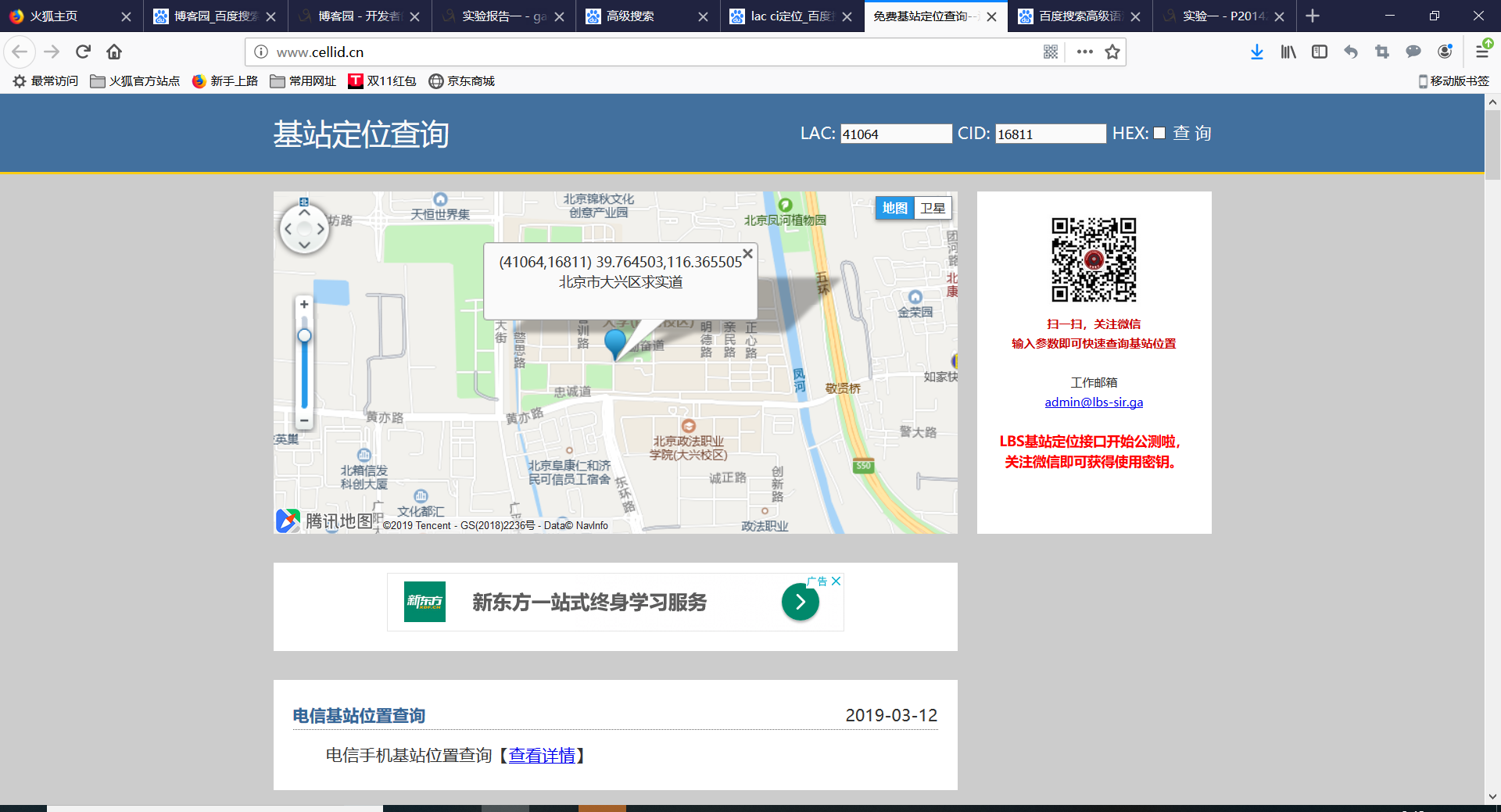The image size is (1501, 812).
Task: Open page actions three-dot menu
Action: coord(1084,52)
